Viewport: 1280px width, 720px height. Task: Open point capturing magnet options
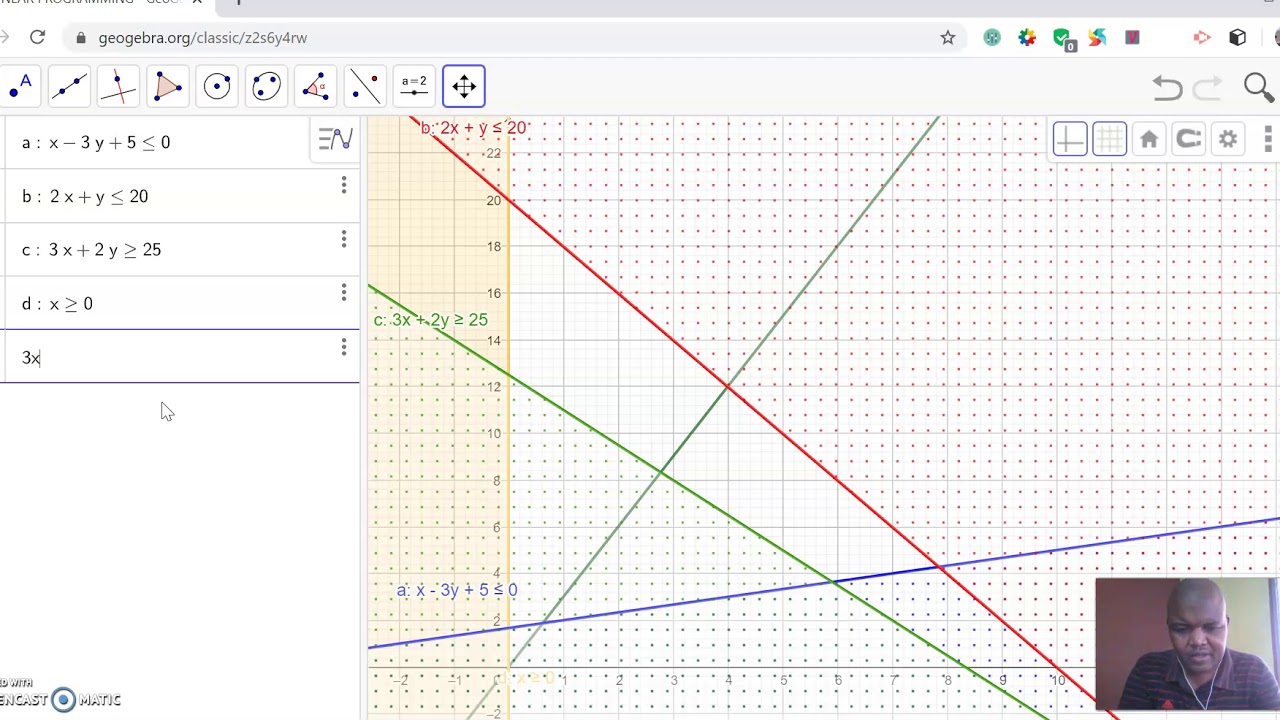[x=1188, y=140]
